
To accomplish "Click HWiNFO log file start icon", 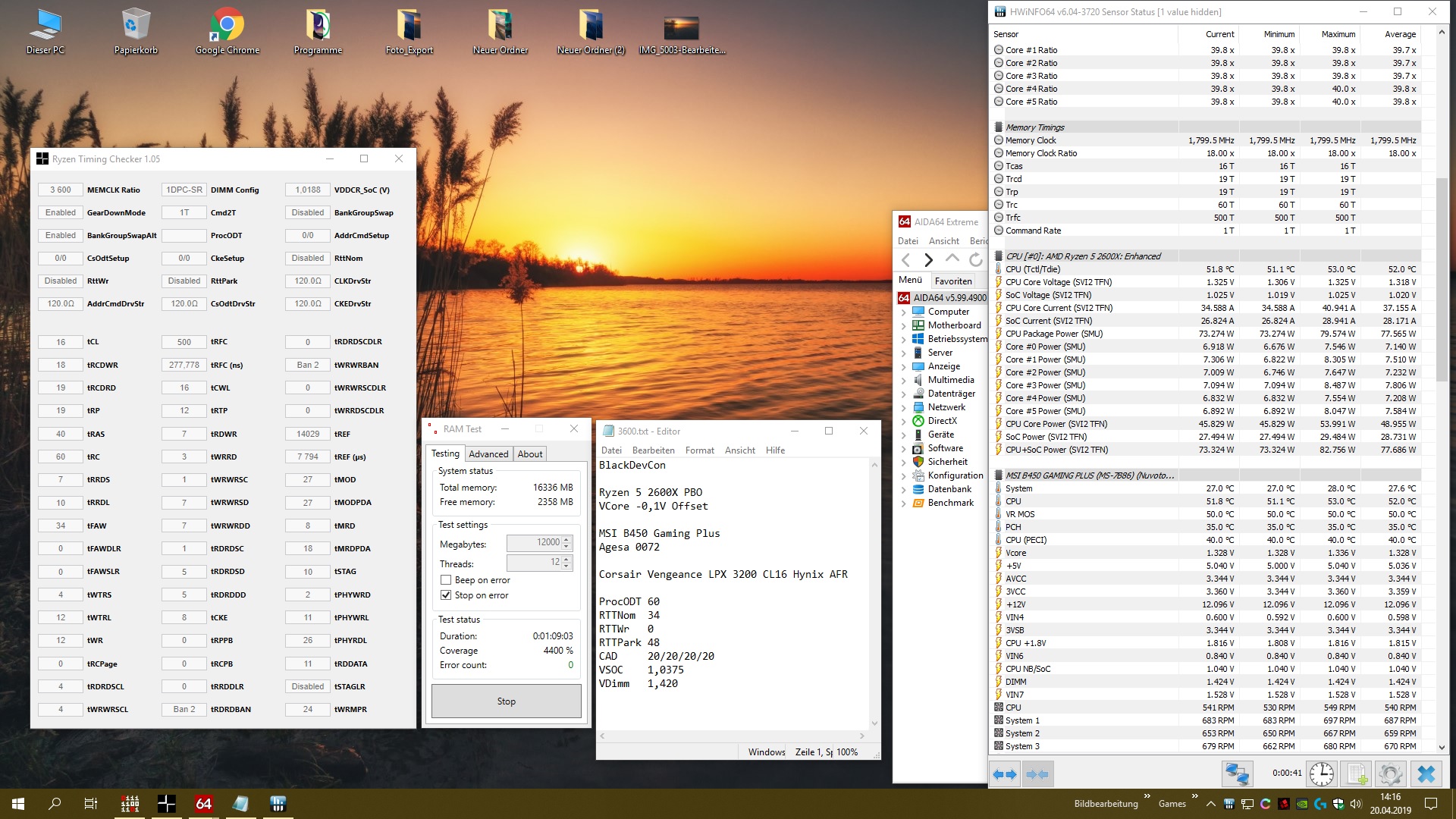I will 1356,774.
